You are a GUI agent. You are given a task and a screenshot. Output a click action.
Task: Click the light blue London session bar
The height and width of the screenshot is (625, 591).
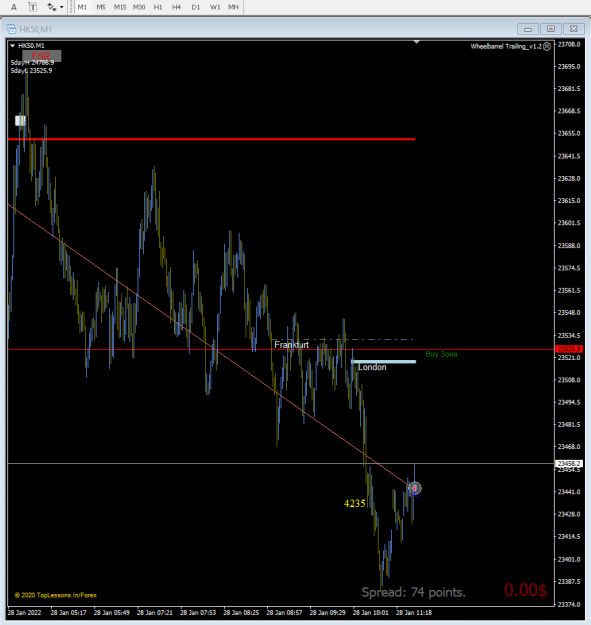click(383, 362)
